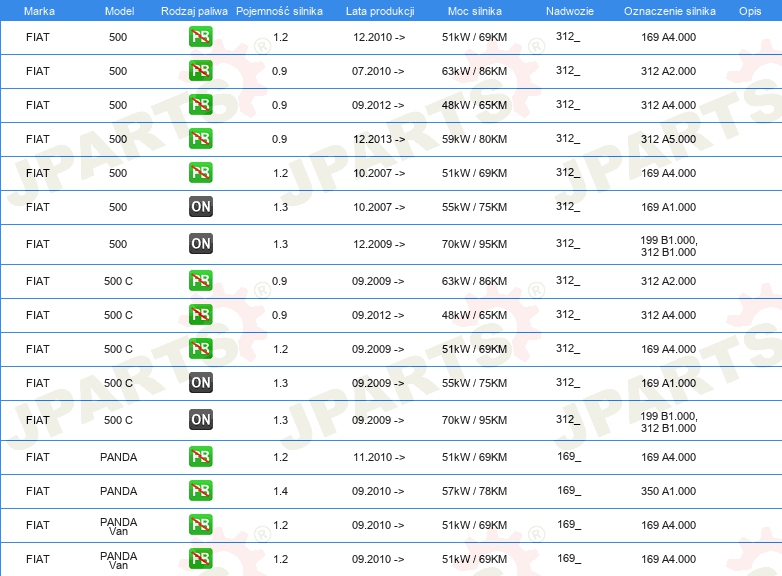The image size is (782, 576).
Task: Click 199 B1.000, 312 B1.000 in the 500 C row
Action: pos(669,422)
